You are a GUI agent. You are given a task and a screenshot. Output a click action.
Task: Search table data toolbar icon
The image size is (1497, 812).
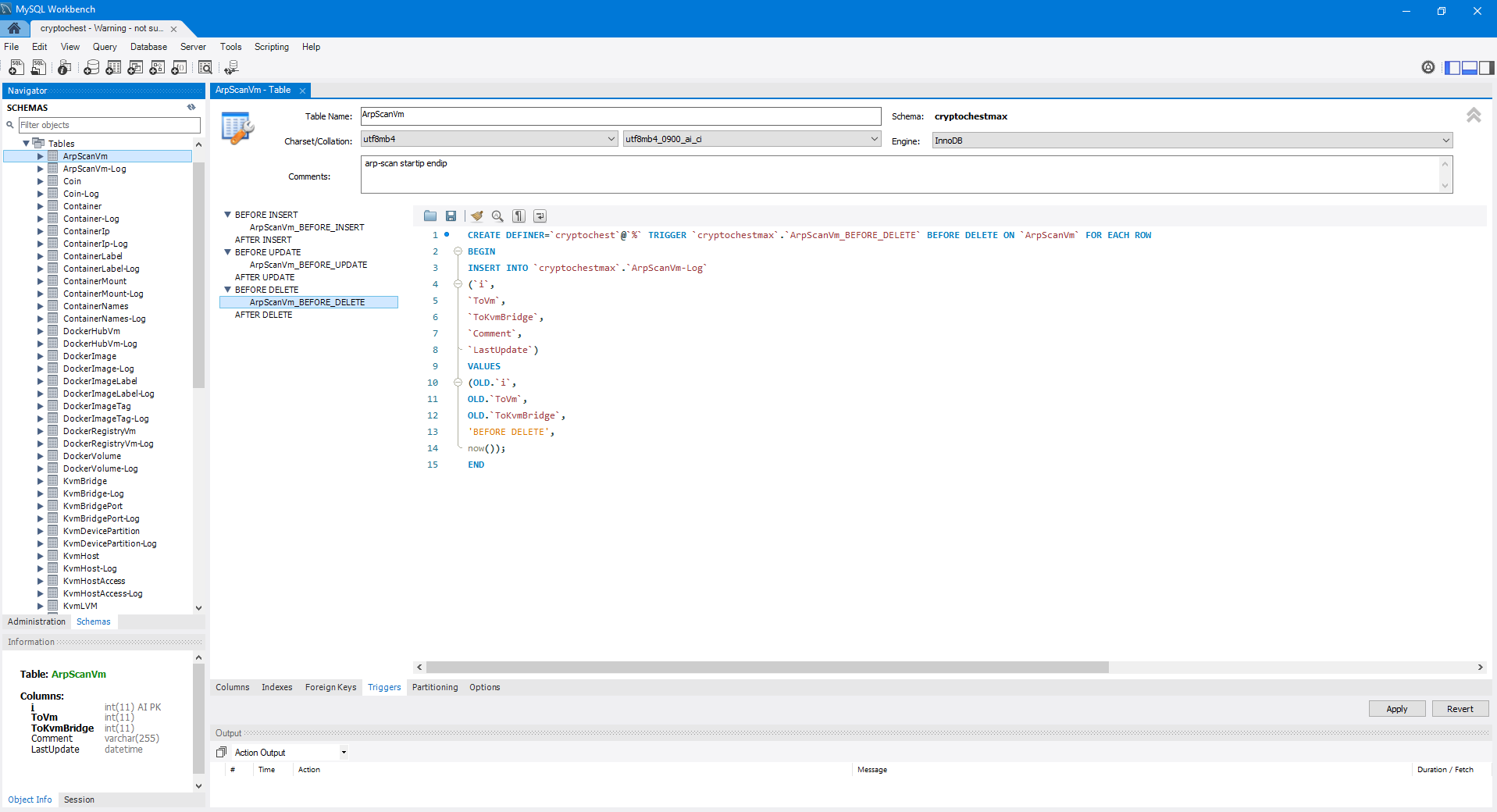click(x=205, y=68)
